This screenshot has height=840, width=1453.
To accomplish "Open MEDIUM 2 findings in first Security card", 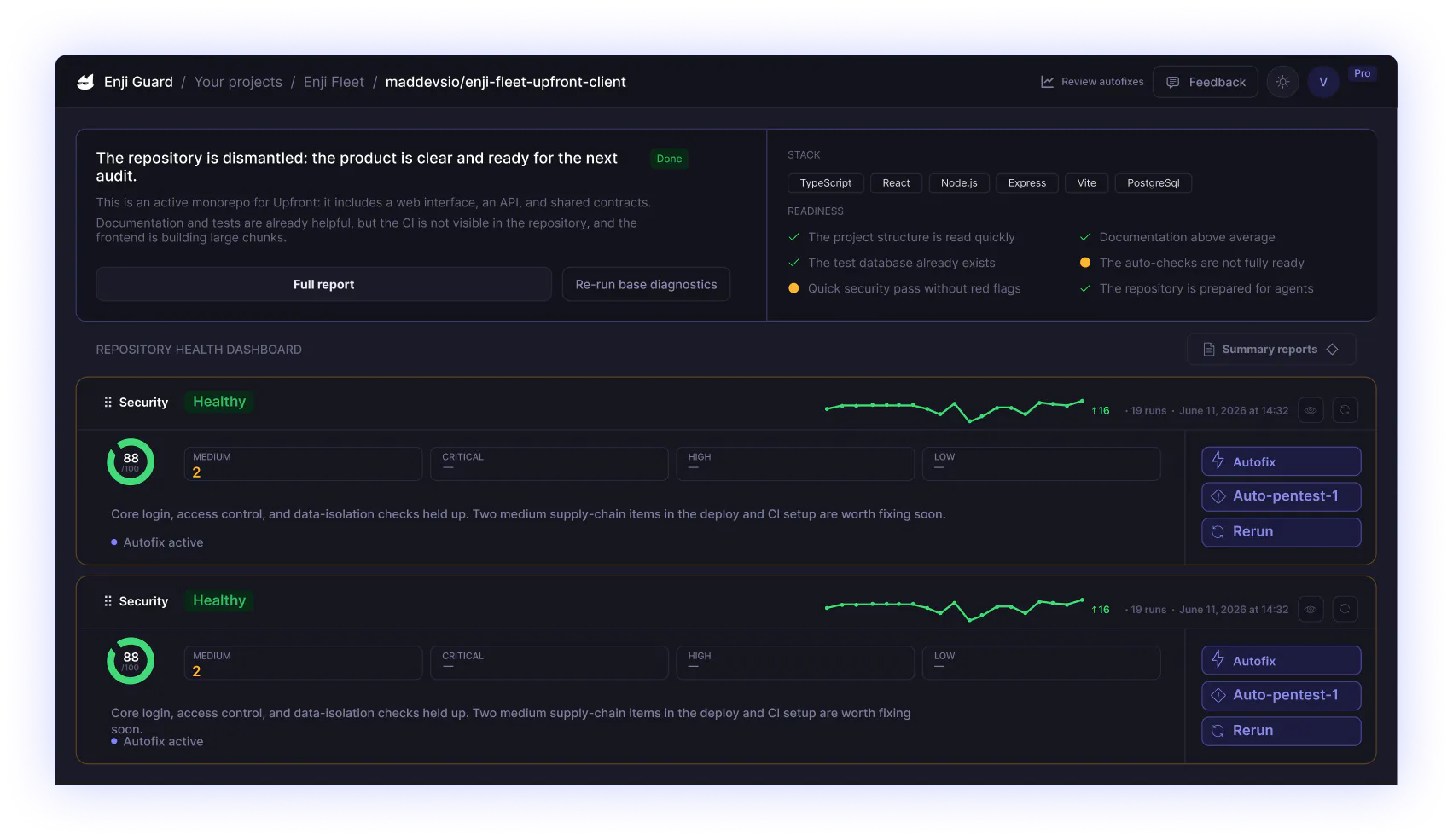I will 303,464.
